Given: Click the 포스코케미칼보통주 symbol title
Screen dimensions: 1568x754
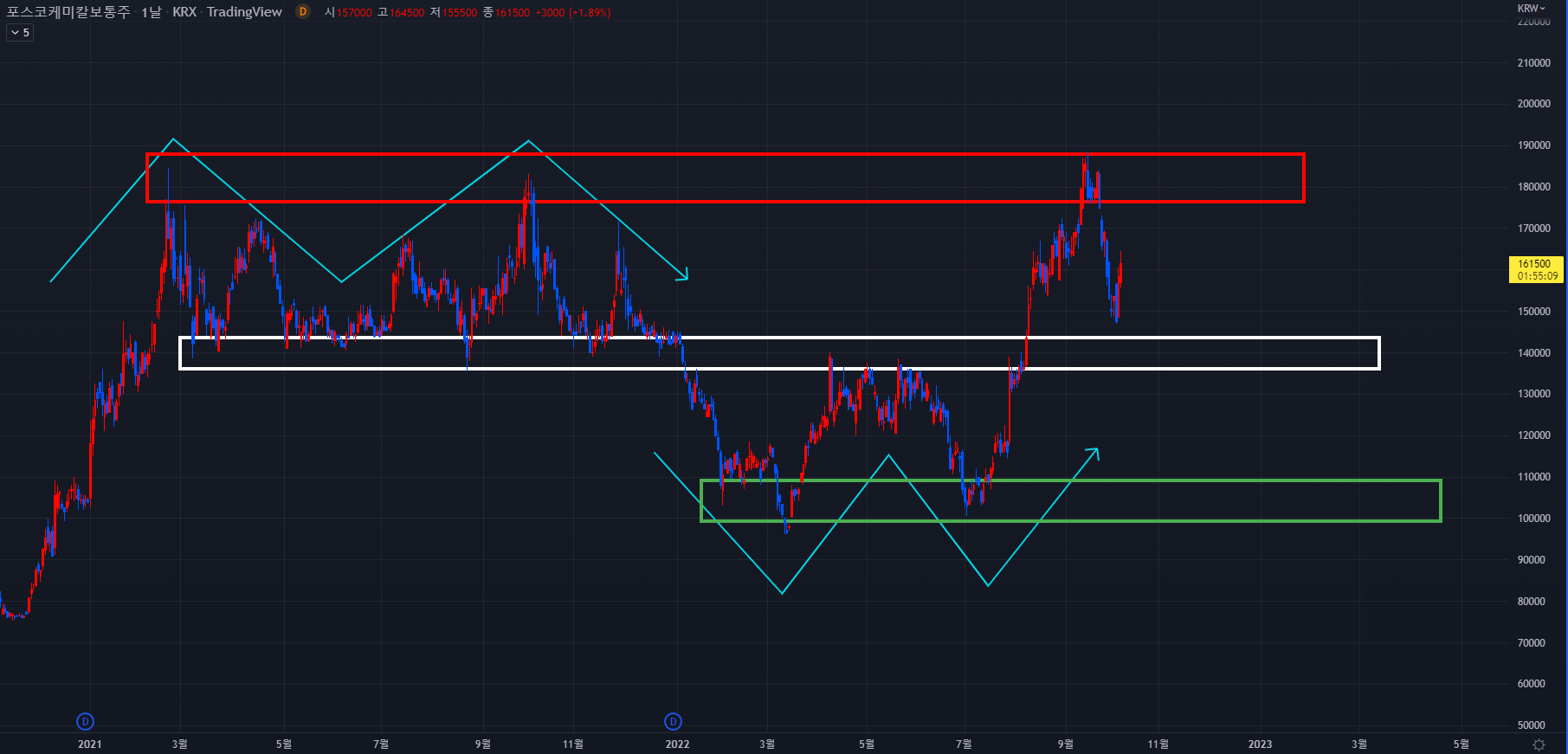Looking at the screenshot, I should [x=68, y=12].
